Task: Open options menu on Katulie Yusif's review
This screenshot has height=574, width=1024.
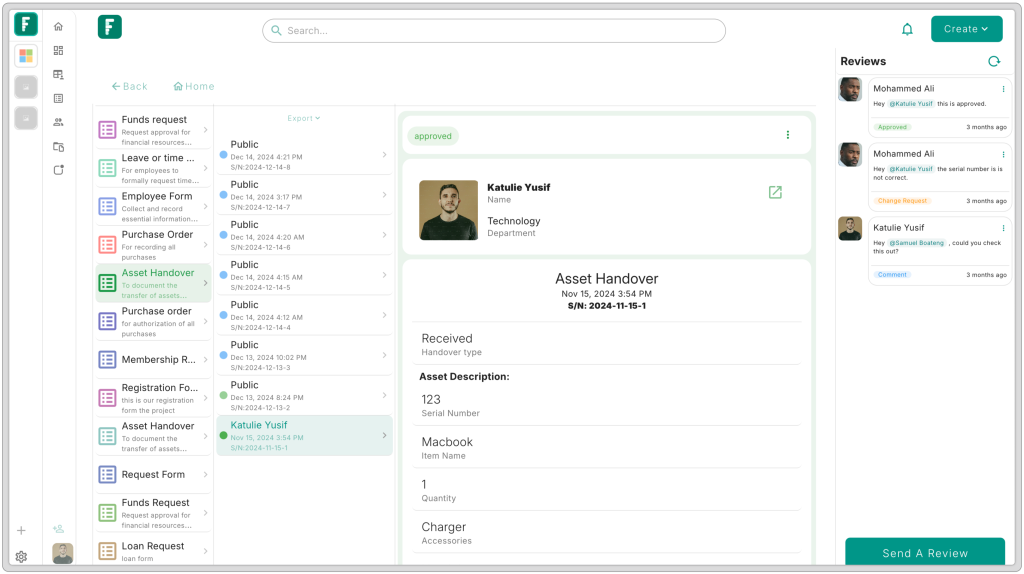Action: coord(1003,228)
